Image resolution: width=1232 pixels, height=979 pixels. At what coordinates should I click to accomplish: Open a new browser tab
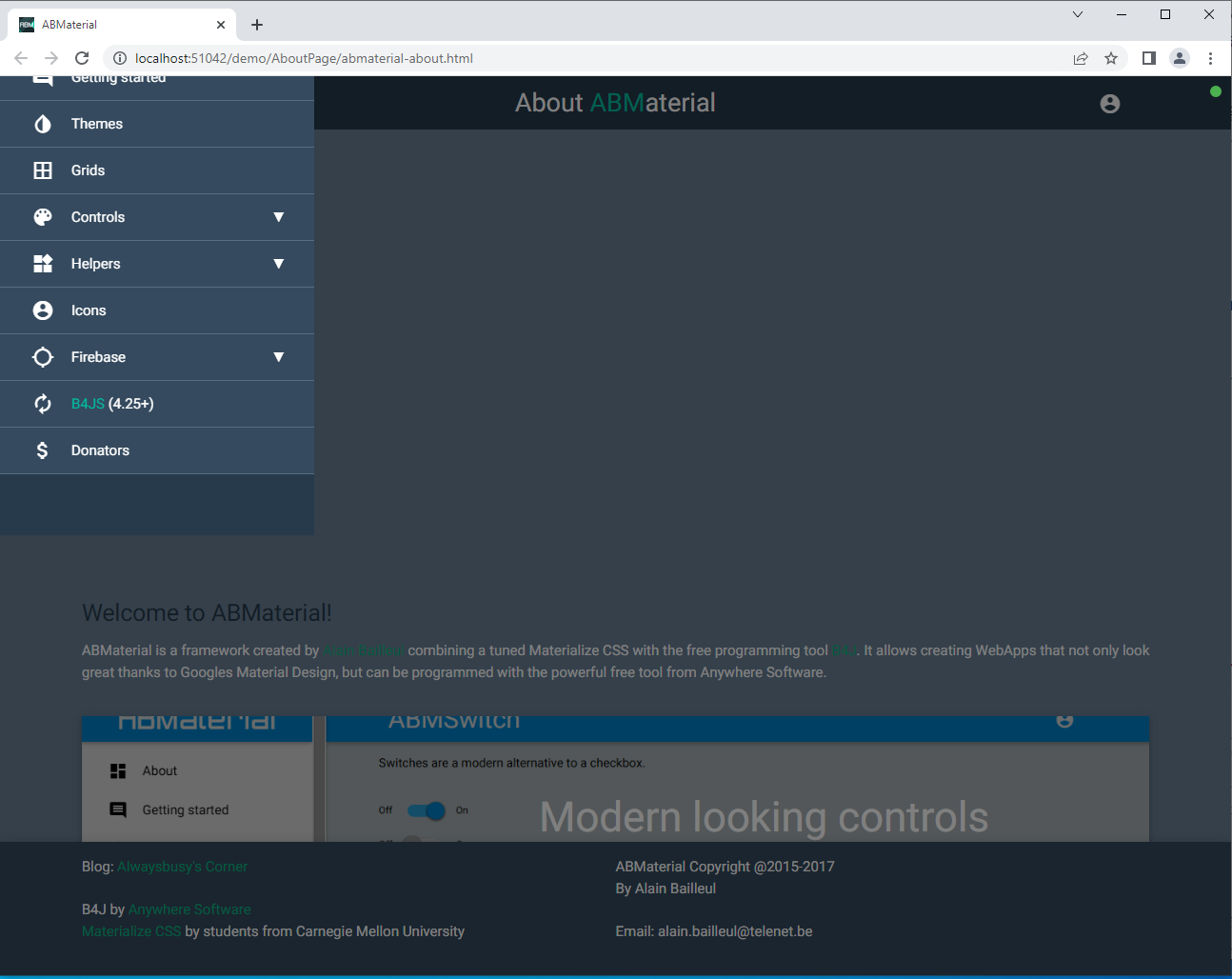(x=257, y=25)
